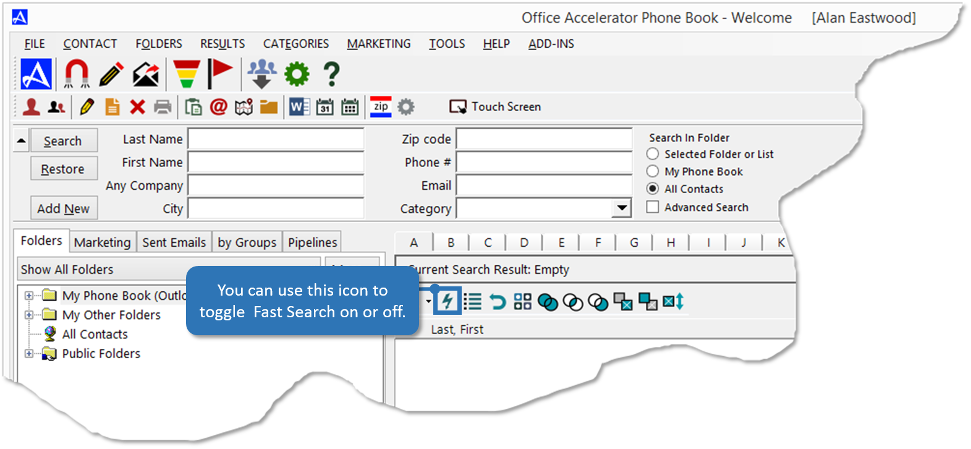The image size is (971, 449).
Task: Open the FILE menu
Action: coord(35,44)
